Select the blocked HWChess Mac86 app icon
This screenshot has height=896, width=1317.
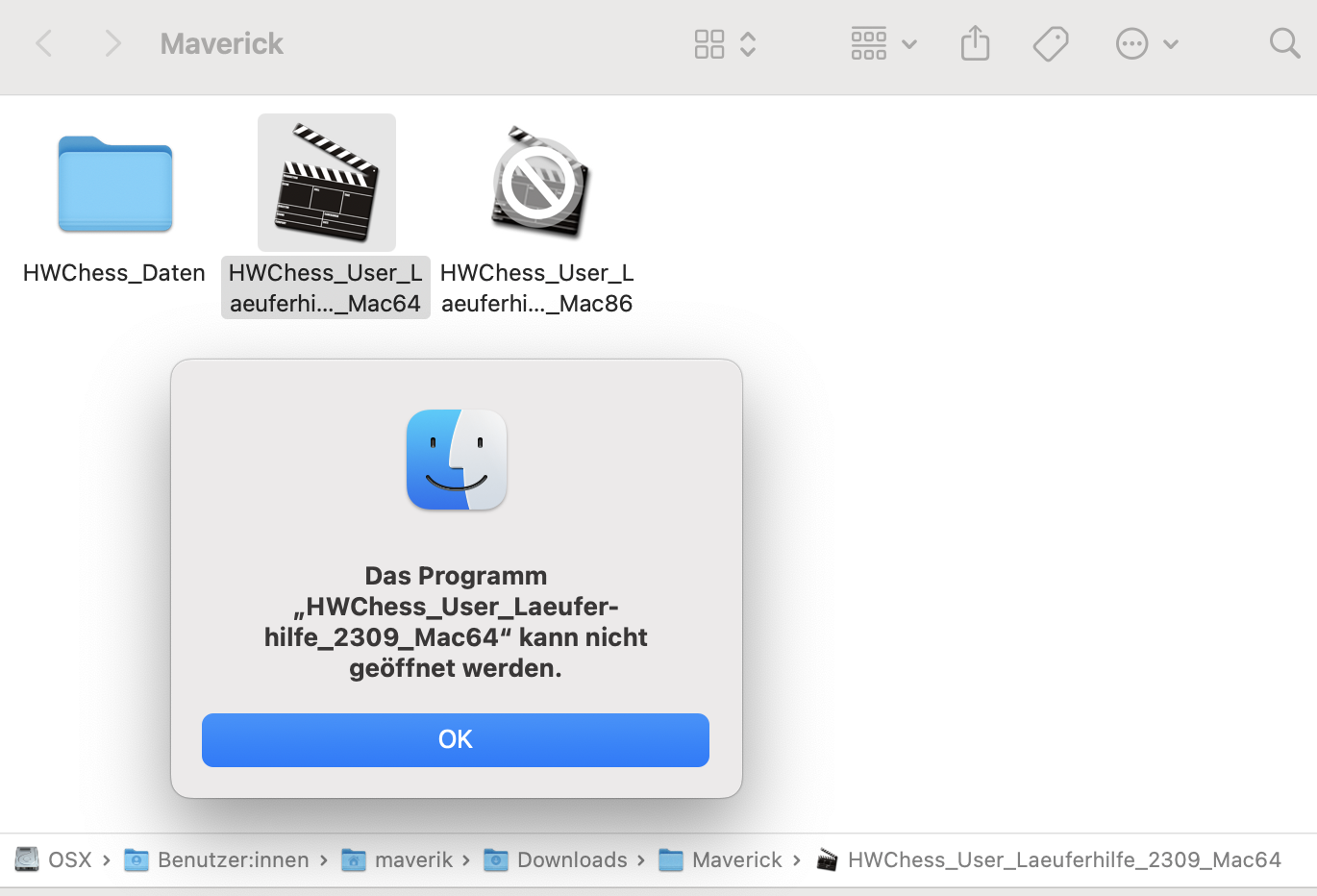538,182
